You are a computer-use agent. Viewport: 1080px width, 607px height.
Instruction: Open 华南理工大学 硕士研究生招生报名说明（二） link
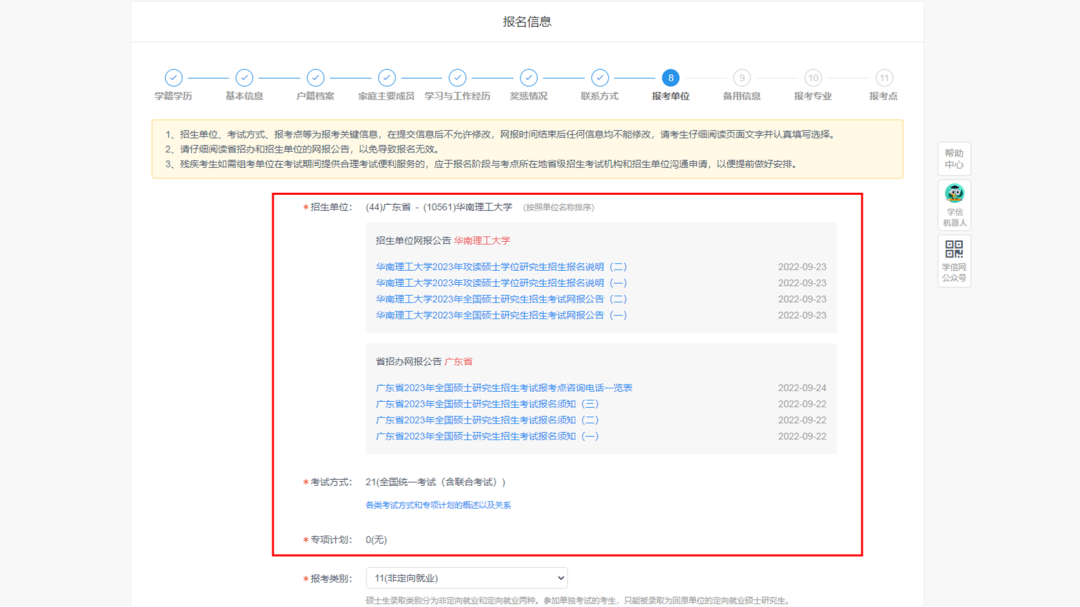coord(501,267)
